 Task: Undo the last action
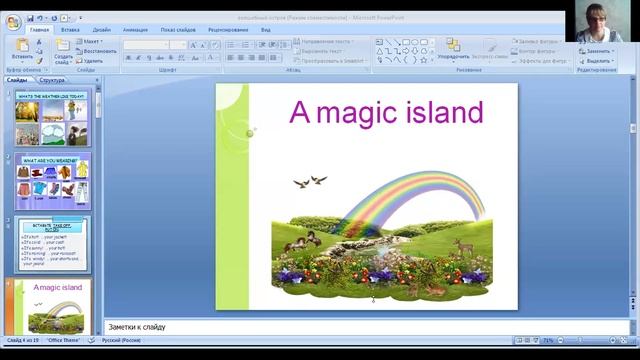tap(40, 18)
